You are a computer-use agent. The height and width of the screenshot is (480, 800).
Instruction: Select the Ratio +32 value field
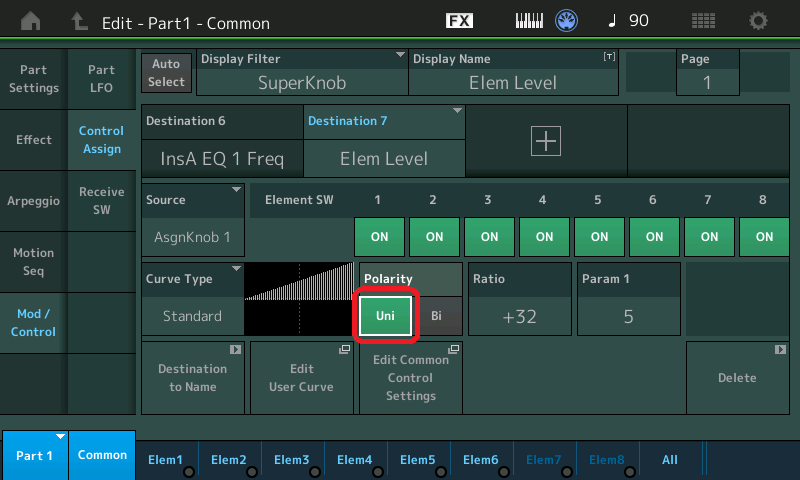(520, 316)
